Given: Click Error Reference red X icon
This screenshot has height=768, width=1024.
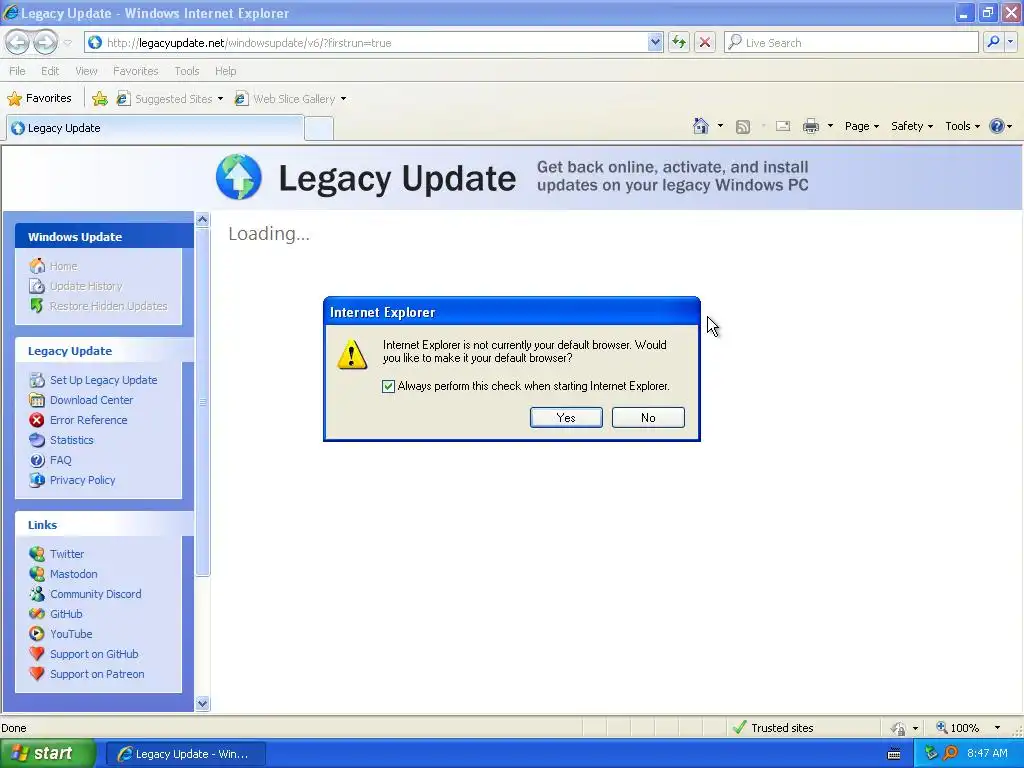Looking at the screenshot, I should [37, 420].
